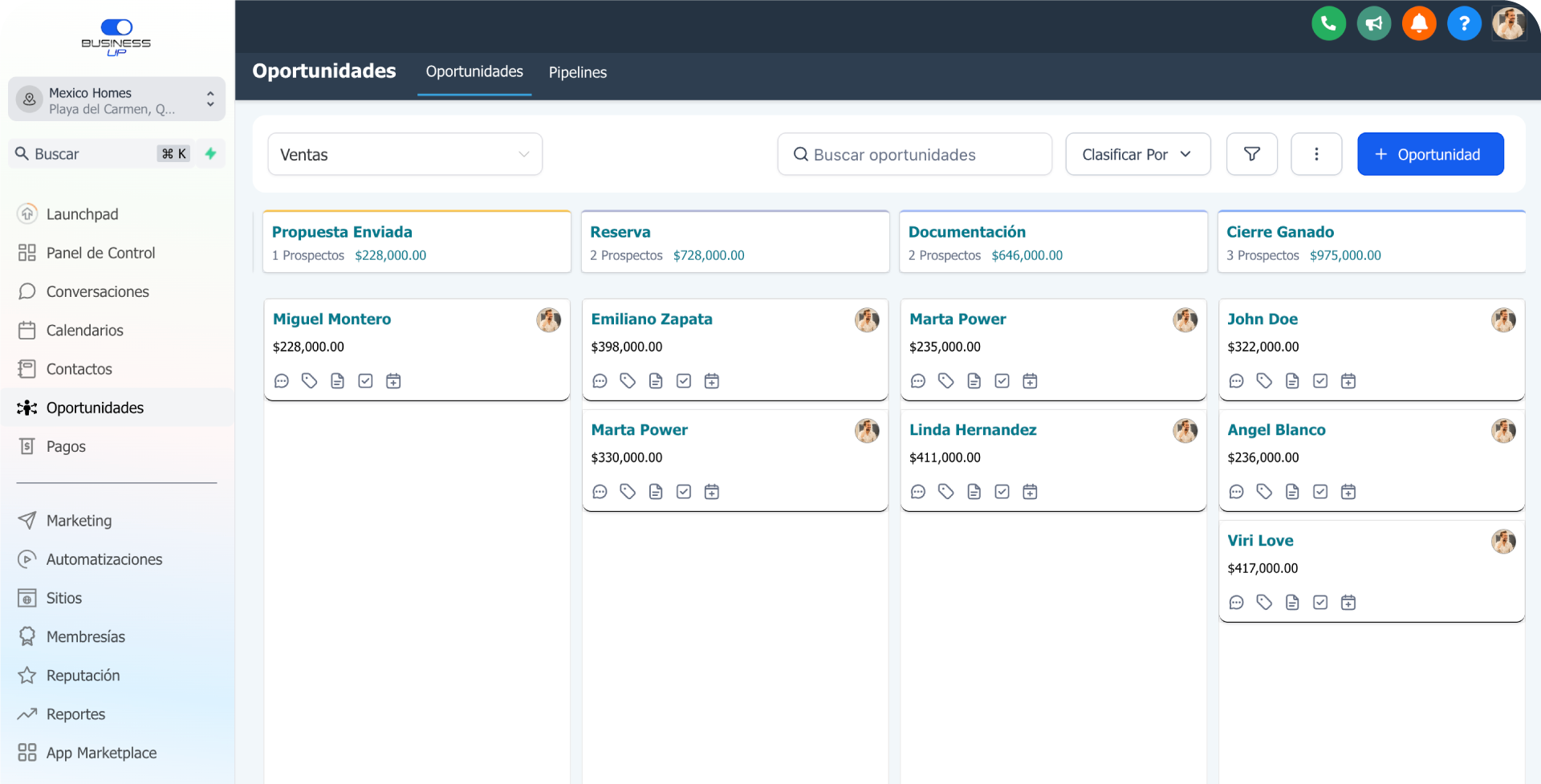This screenshot has height=784, width=1541.
Task: Open Conversaciones in the sidebar
Action: [97, 291]
